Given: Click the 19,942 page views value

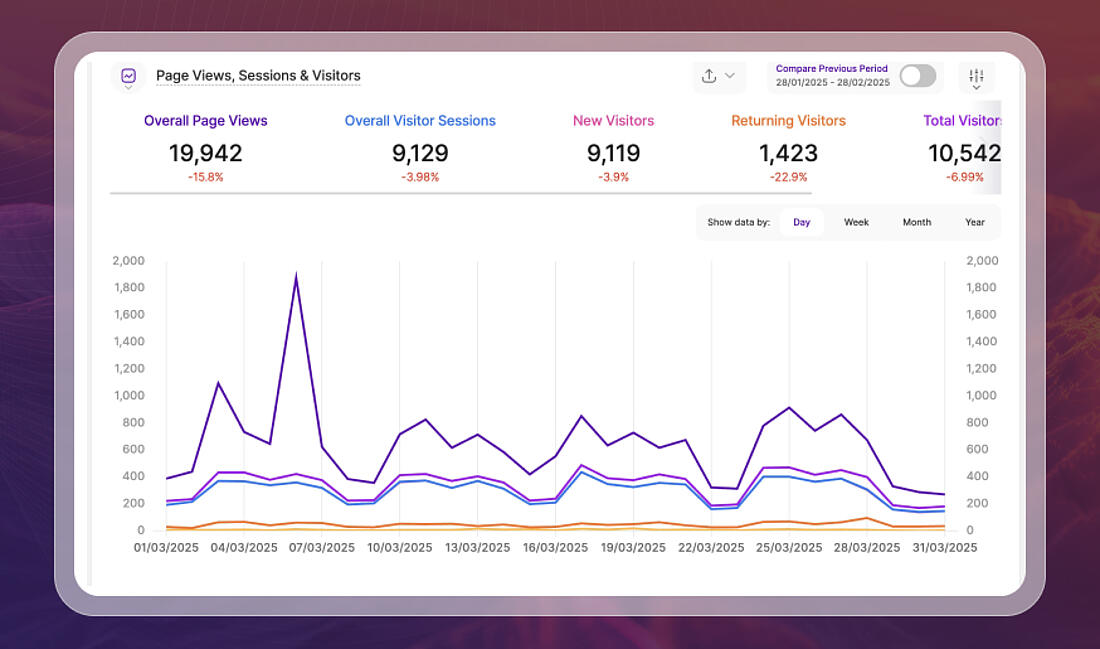Looking at the screenshot, I should pyautogui.click(x=206, y=153).
